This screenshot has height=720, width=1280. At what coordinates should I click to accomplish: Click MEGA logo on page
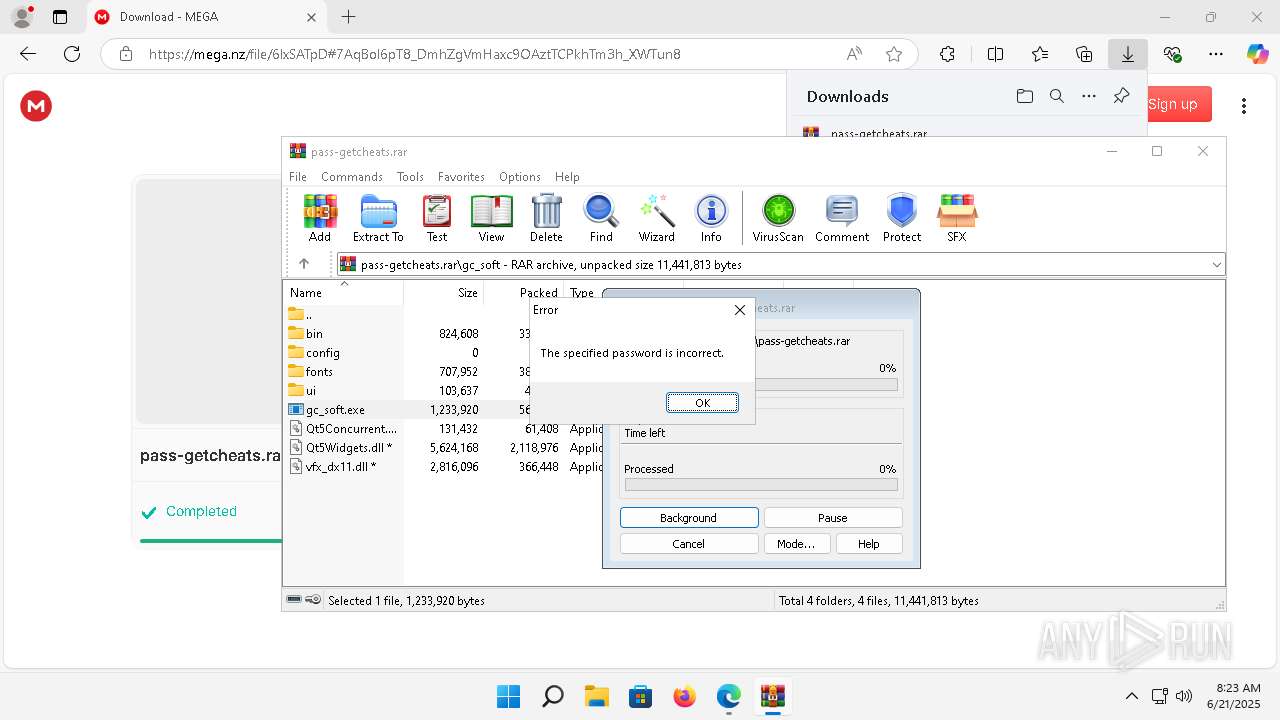[x=36, y=106]
